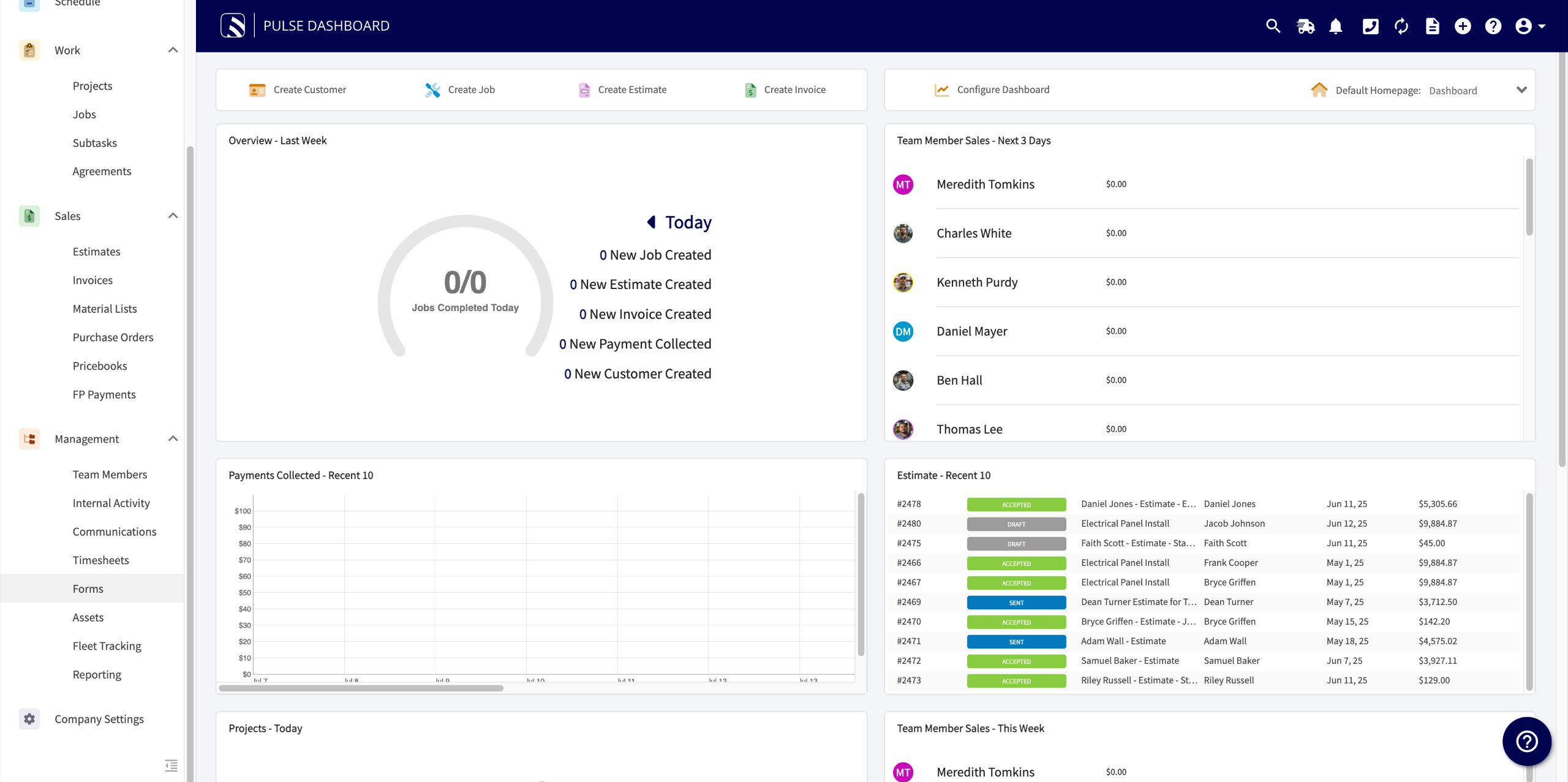1568x782 pixels.
Task: Click the sync refresh icon
Action: pos(1401,26)
